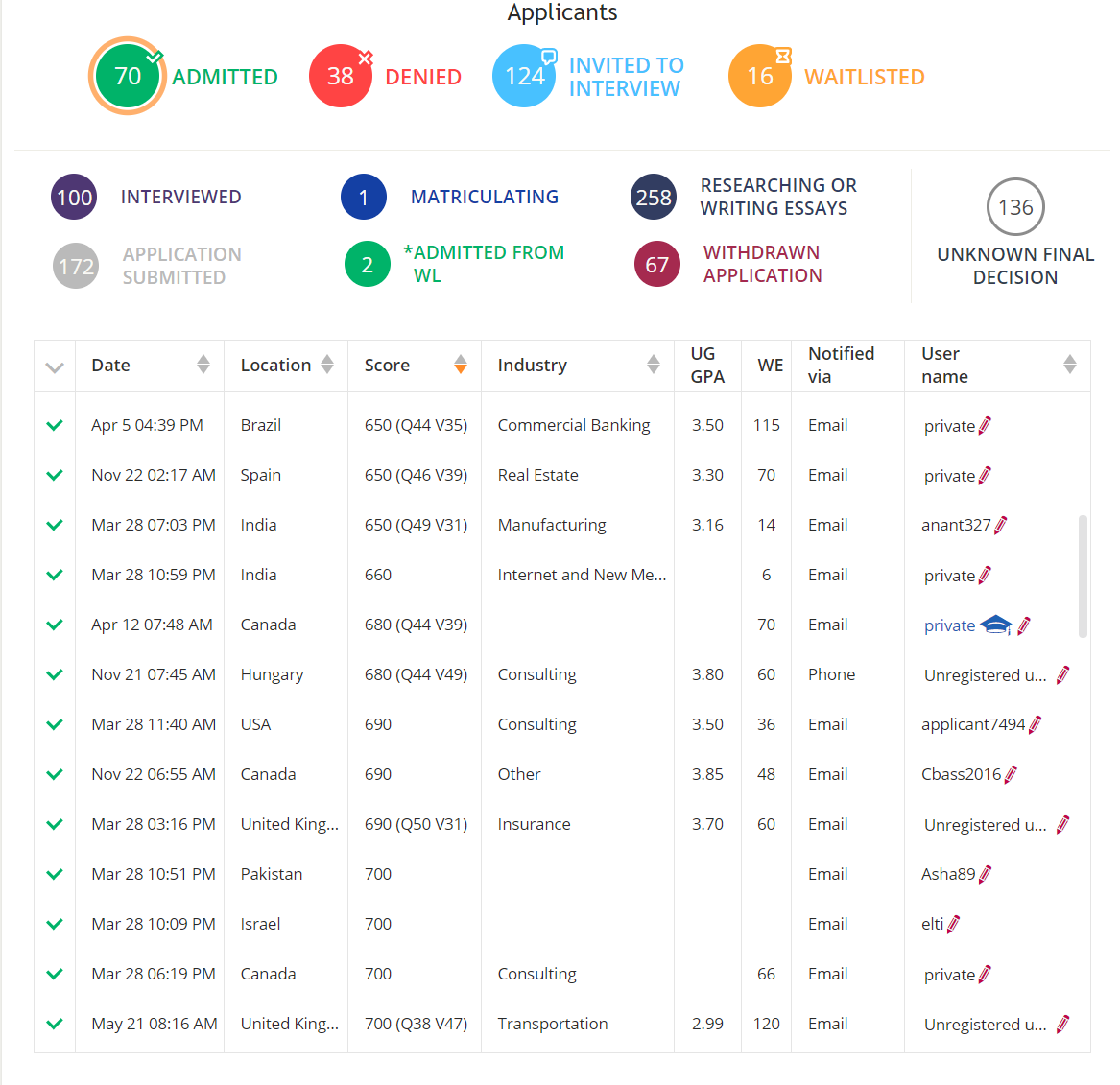The width and height of the screenshot is (1120, 1085).
Task: Toggle the Denied 38 status circle
Action: (x=340, y=76)
